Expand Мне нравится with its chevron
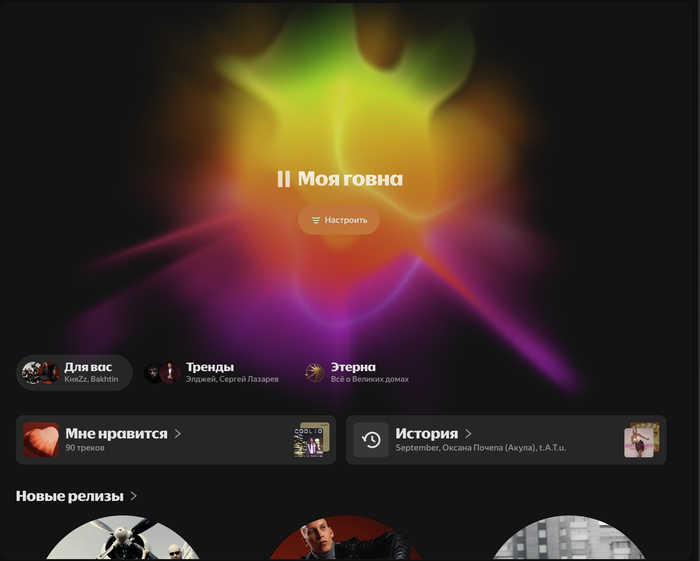 (178, 433)
